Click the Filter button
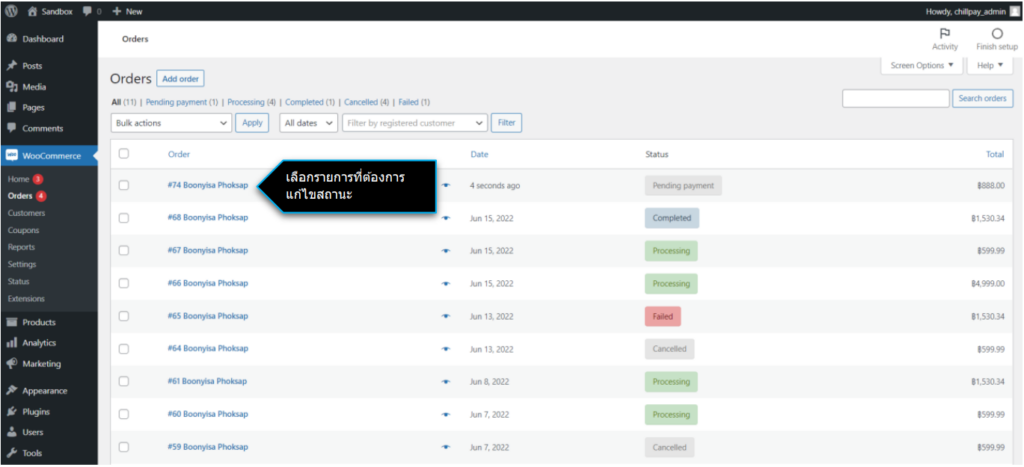1024x467 pixels. click(506, 123)
